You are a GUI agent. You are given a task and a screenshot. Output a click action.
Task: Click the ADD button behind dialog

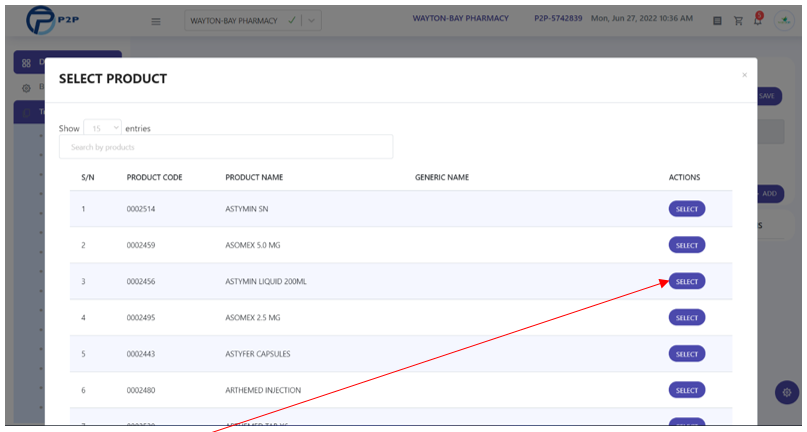[x=770, y=194]
